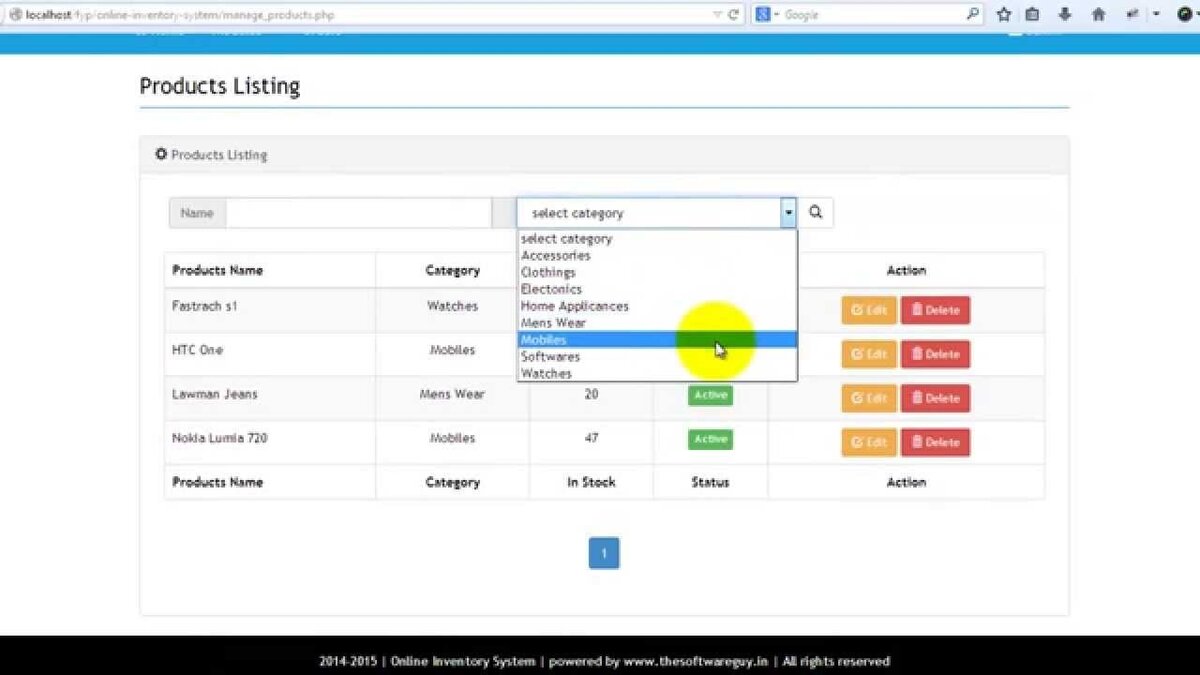Choose Accessories from the category list
The width and height of the screenshot is (1200, 675).
(657, 256)
